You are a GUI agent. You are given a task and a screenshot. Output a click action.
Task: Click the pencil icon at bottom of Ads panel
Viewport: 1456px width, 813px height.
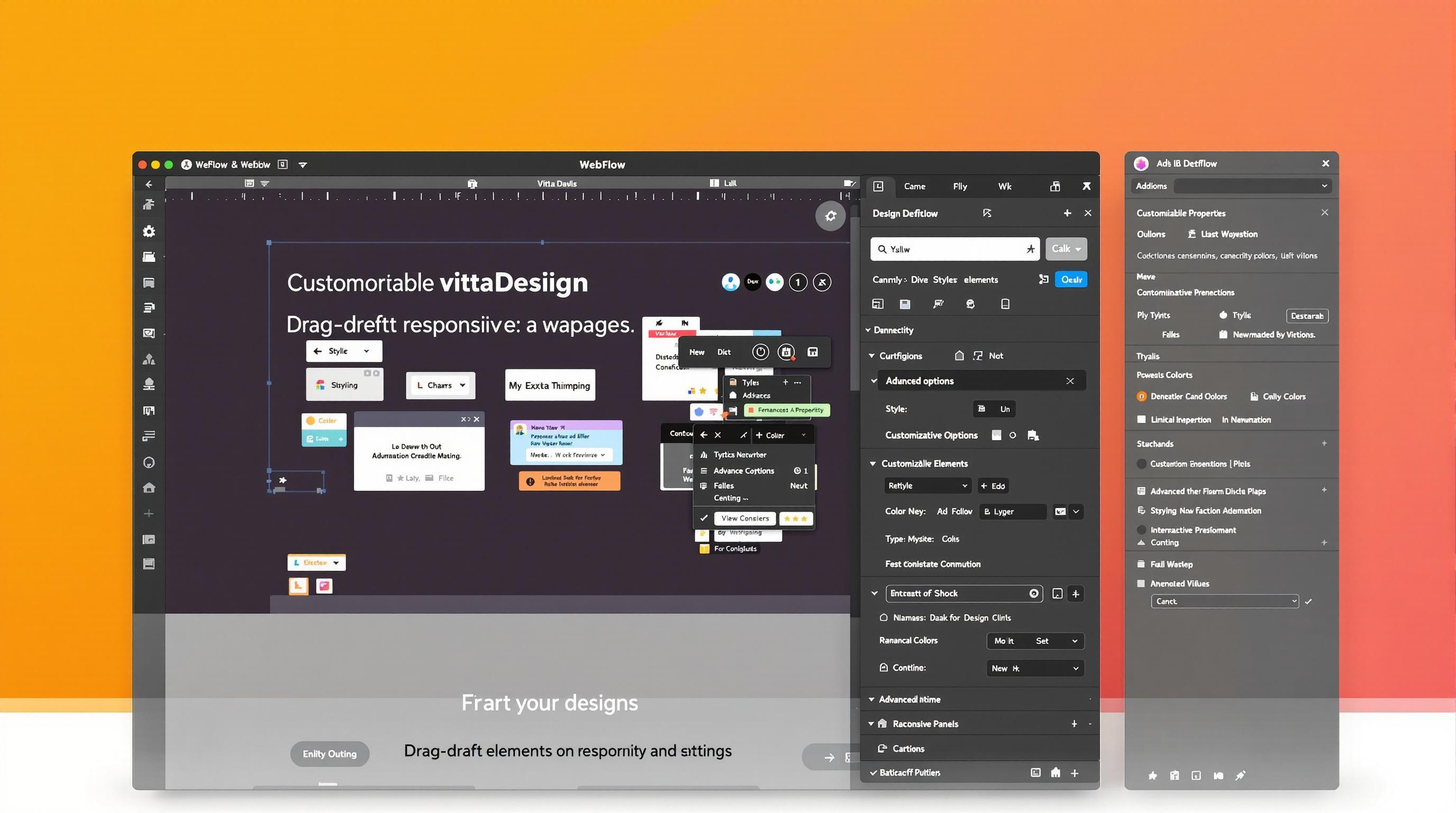pyautogui.click(x=1240, y=776)
